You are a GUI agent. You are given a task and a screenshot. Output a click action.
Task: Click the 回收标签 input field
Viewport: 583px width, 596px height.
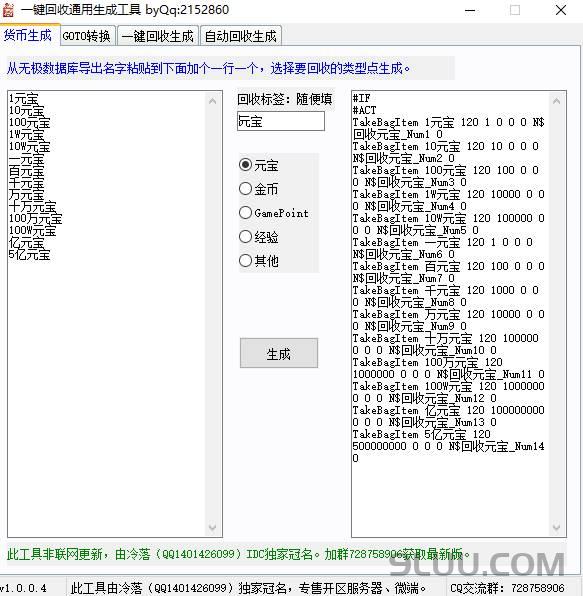(280, 121)
